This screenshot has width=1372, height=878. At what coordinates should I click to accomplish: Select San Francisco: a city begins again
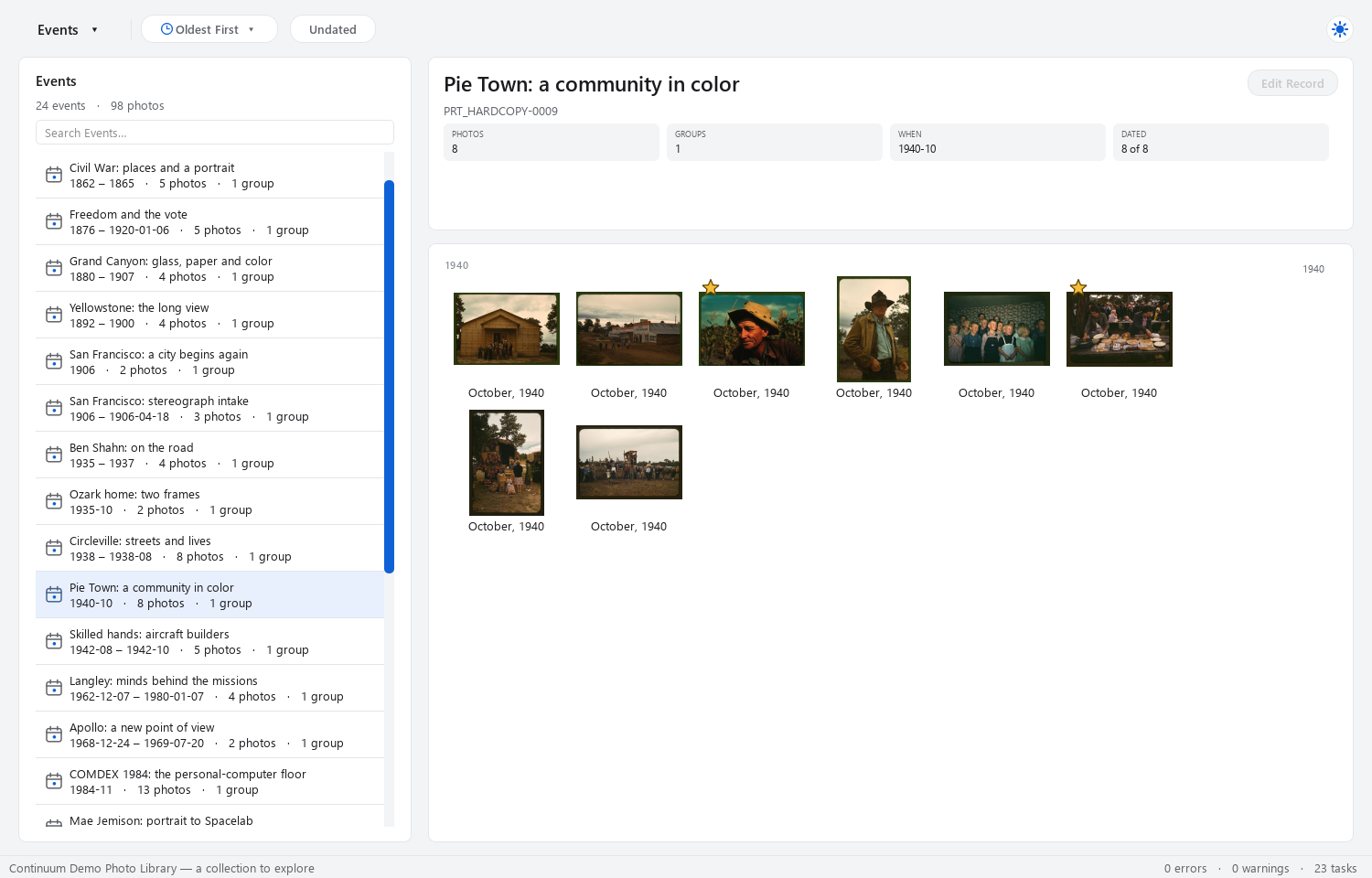tap(209, 362)
